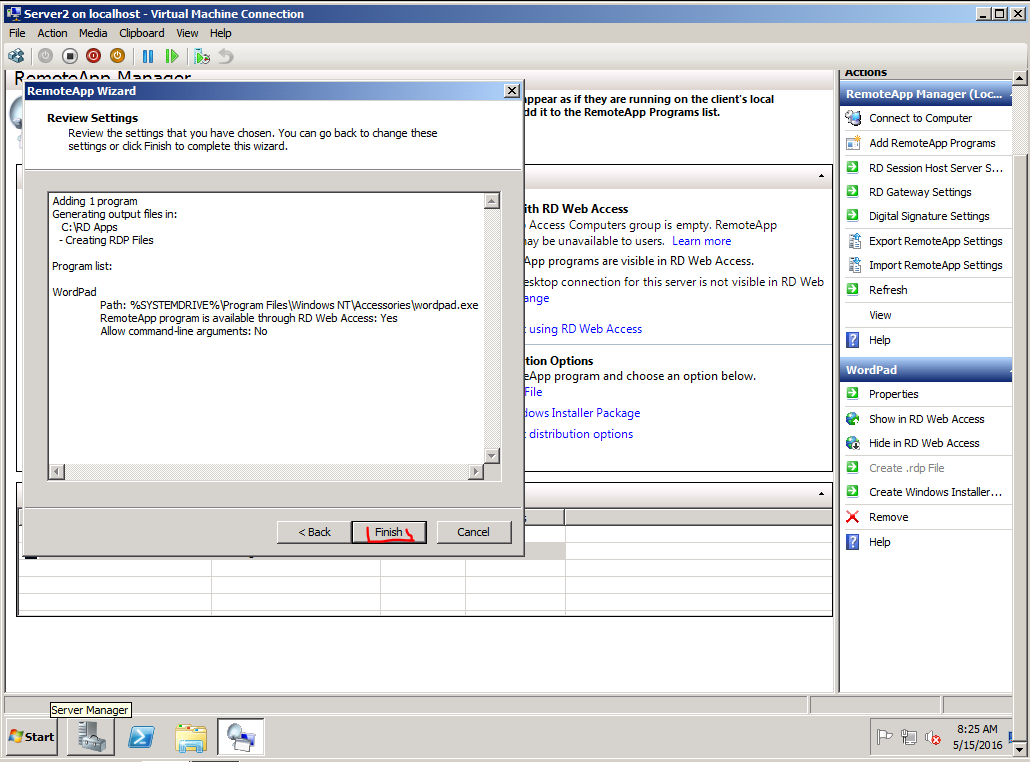1030x762 pixels.
Task: Click the Ctrl+Alt+Del toolbar icon
Action: (x=16, y=56)
